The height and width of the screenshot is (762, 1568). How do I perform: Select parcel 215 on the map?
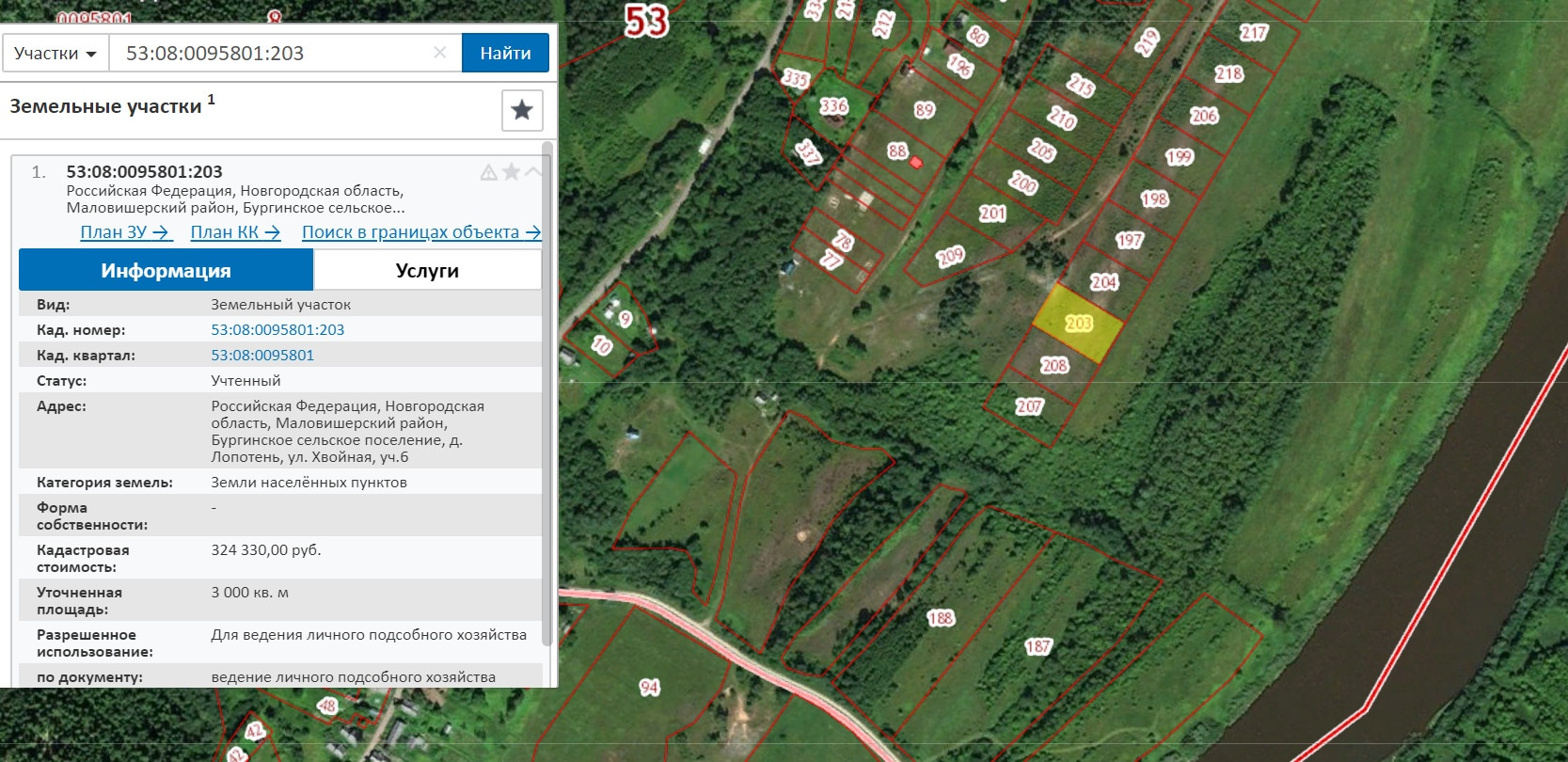[1081, 86]
